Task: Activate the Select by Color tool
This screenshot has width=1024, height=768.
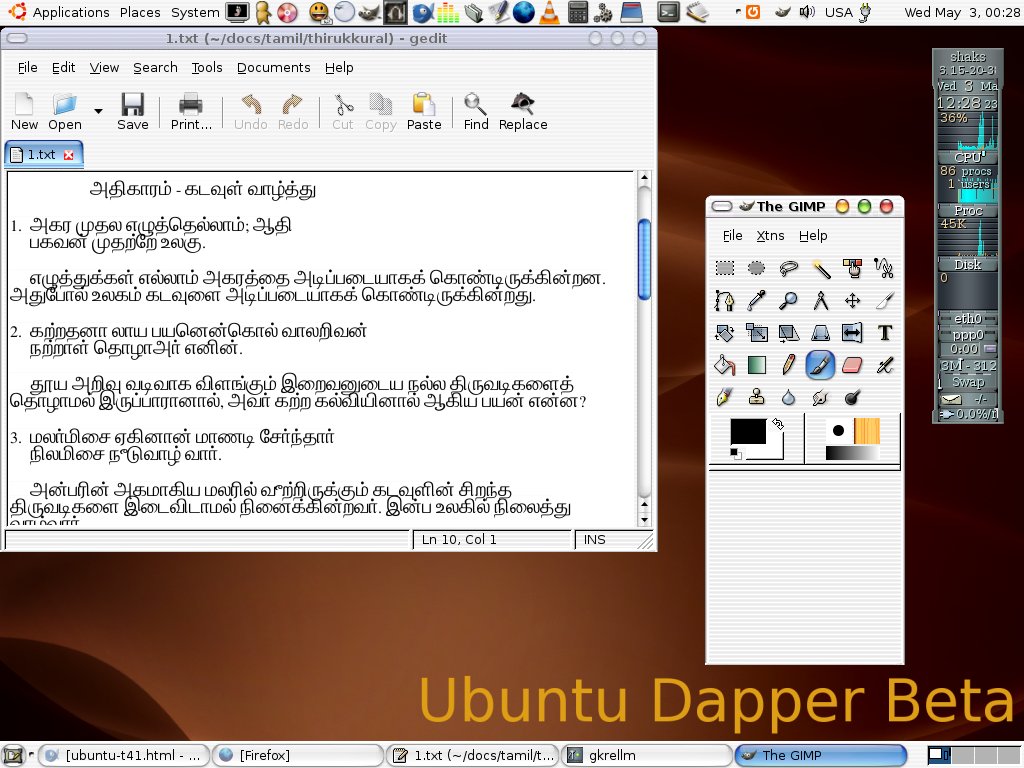Action: click(x=852, y=268)
